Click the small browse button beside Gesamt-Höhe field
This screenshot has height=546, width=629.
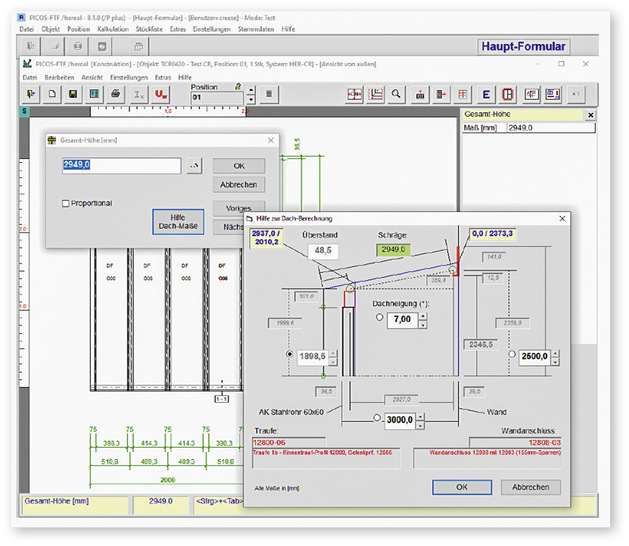point(195,166)
